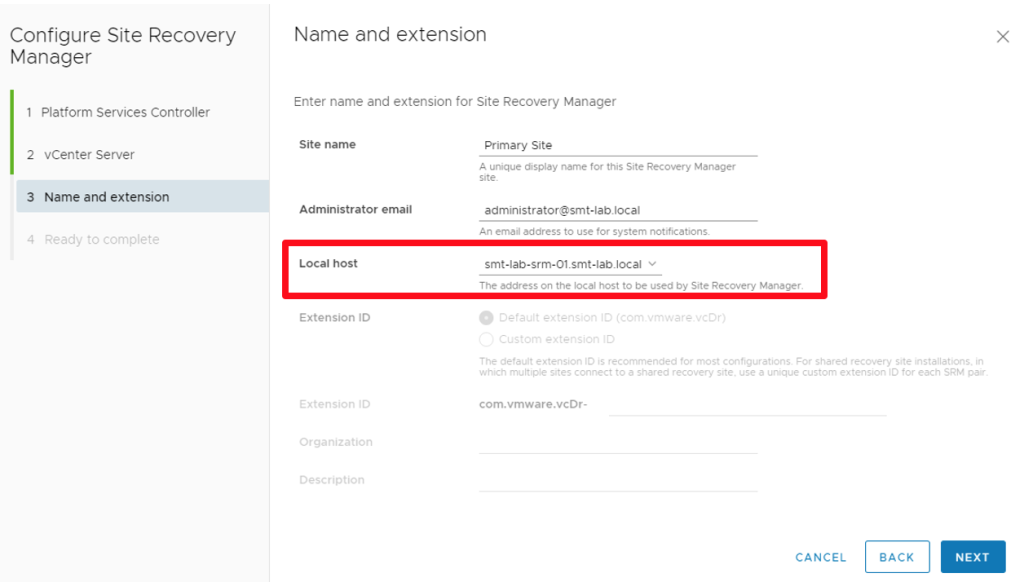
Task: Proceed by clicking the NEXT button
Action: [972, 557]
